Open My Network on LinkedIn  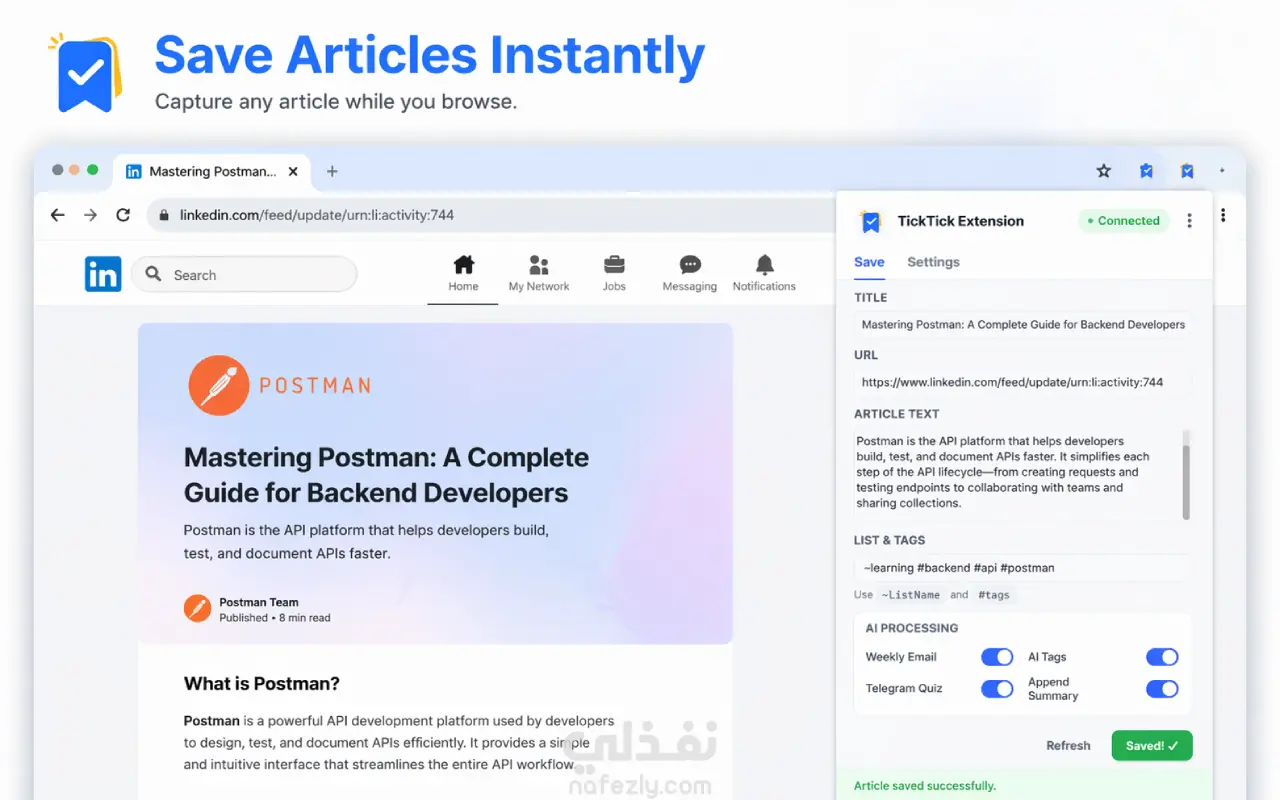click(539, 273)
